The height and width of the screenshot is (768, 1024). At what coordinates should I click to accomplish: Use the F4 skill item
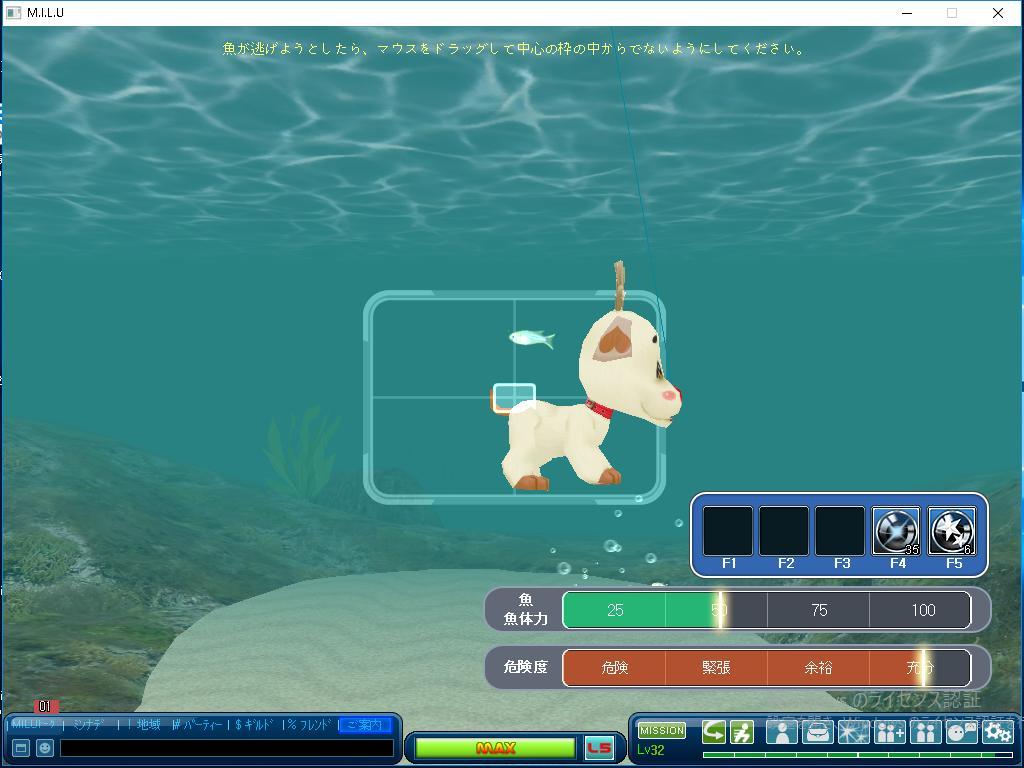point(896,531)
